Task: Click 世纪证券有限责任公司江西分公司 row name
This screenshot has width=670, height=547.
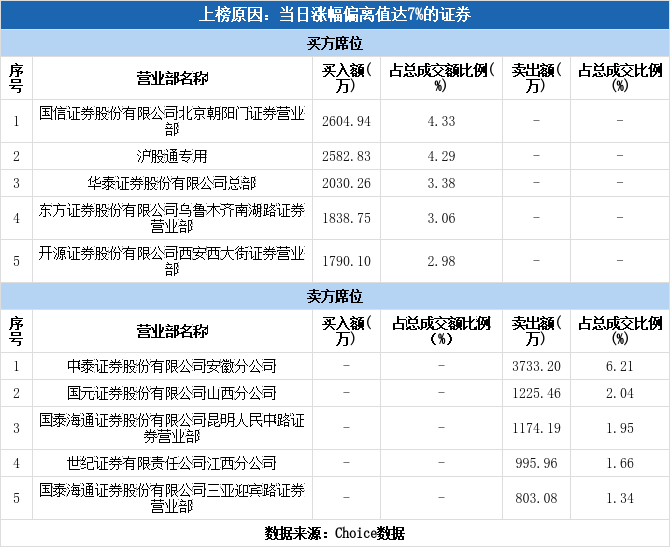Action: [x=172, y=463]
